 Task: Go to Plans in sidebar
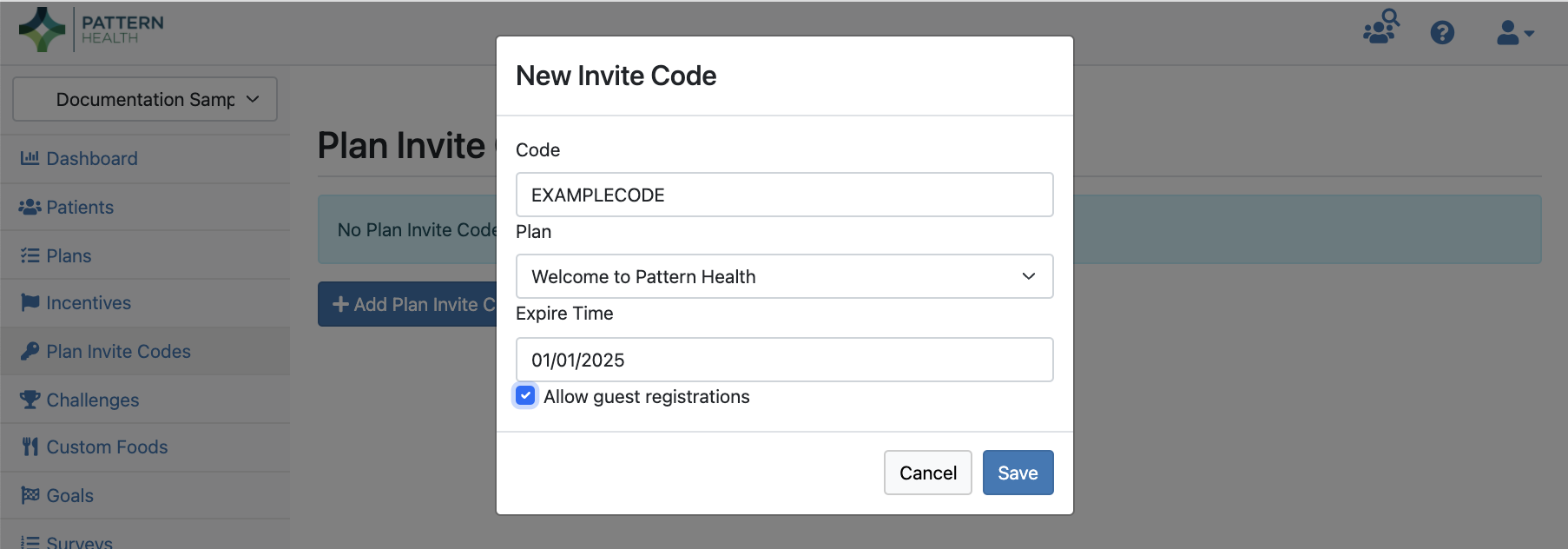pos(69,255)
